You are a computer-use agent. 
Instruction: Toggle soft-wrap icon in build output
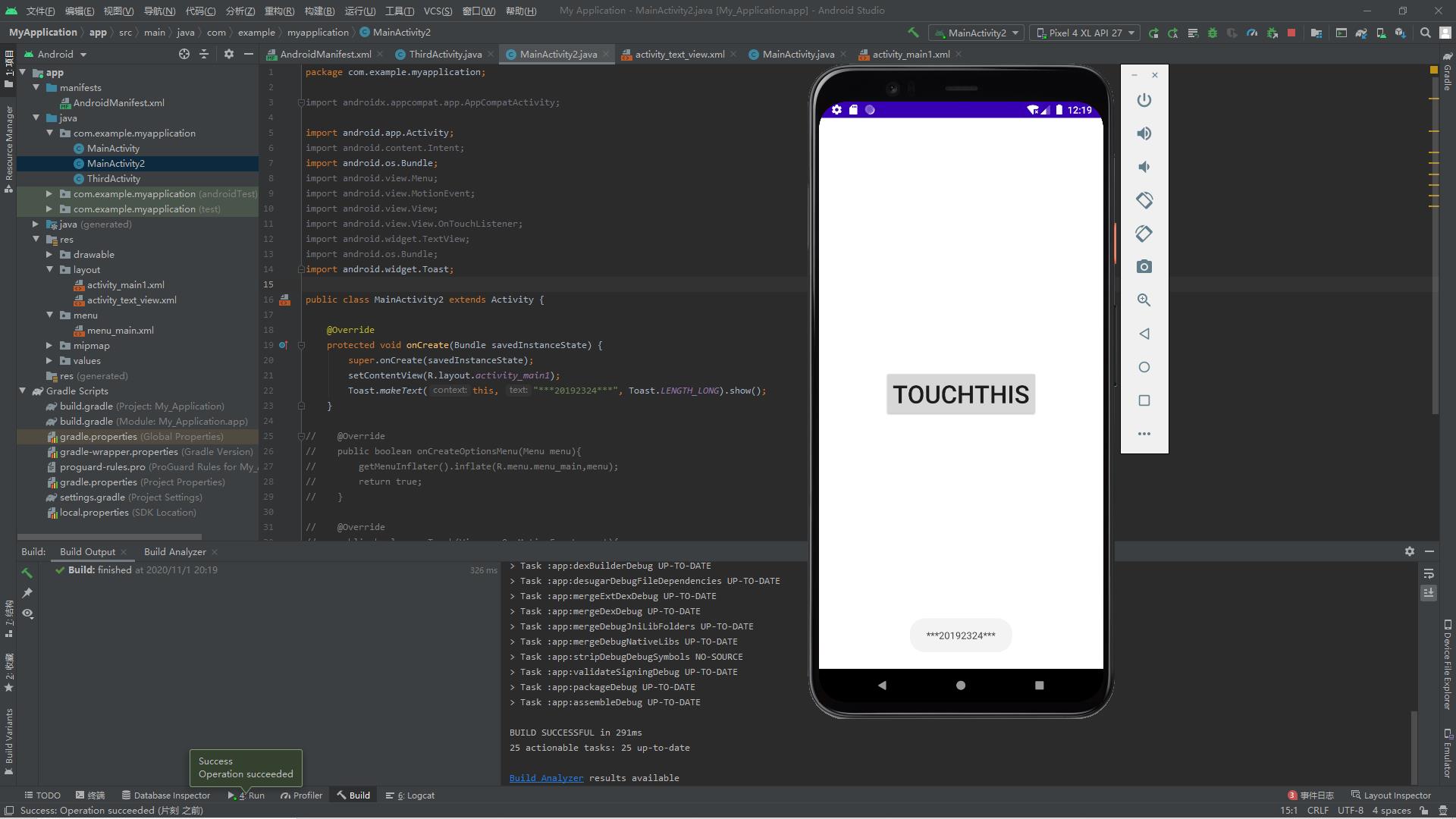click(x=1429, y=573)
